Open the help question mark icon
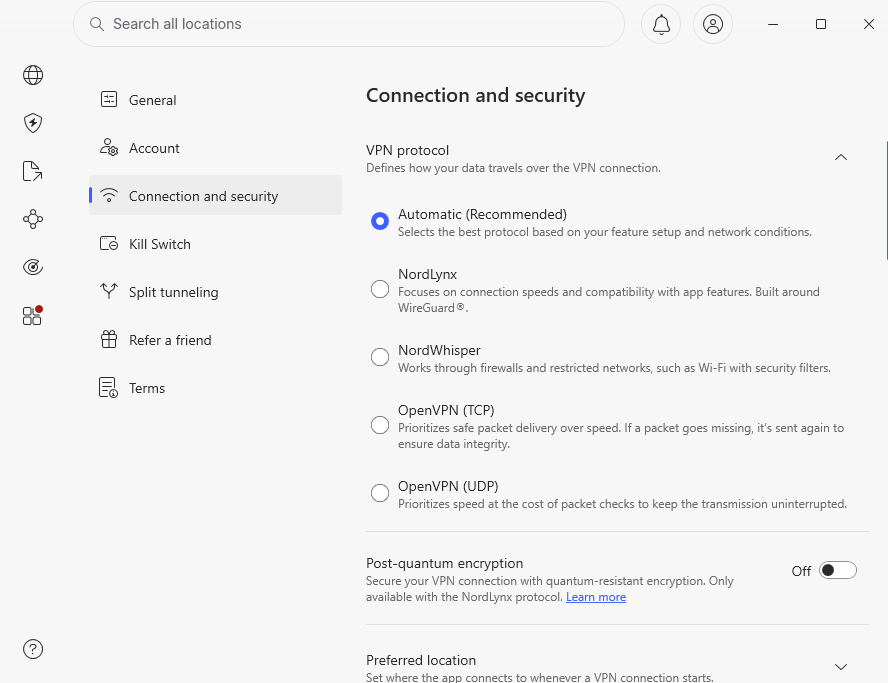Viewport: 888px width, 683px height. pyautogui.click(x=33, y=649)
